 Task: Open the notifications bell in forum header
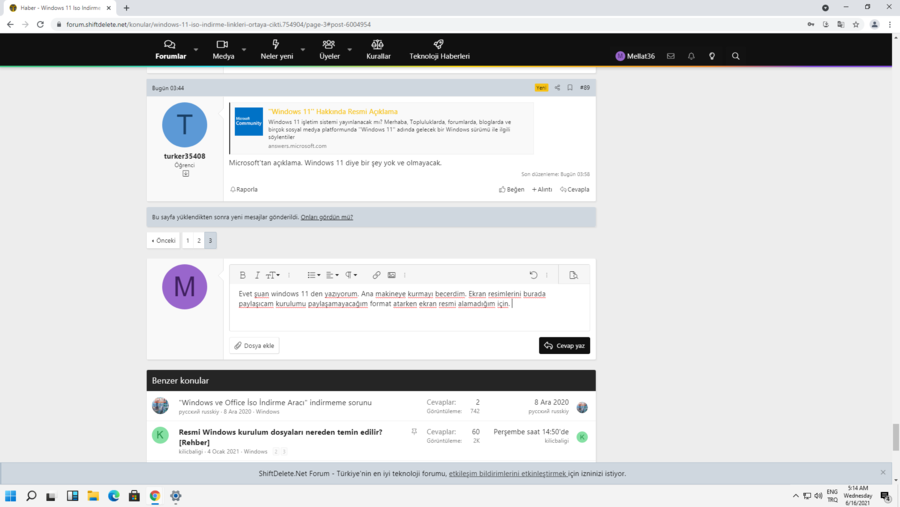691,56
